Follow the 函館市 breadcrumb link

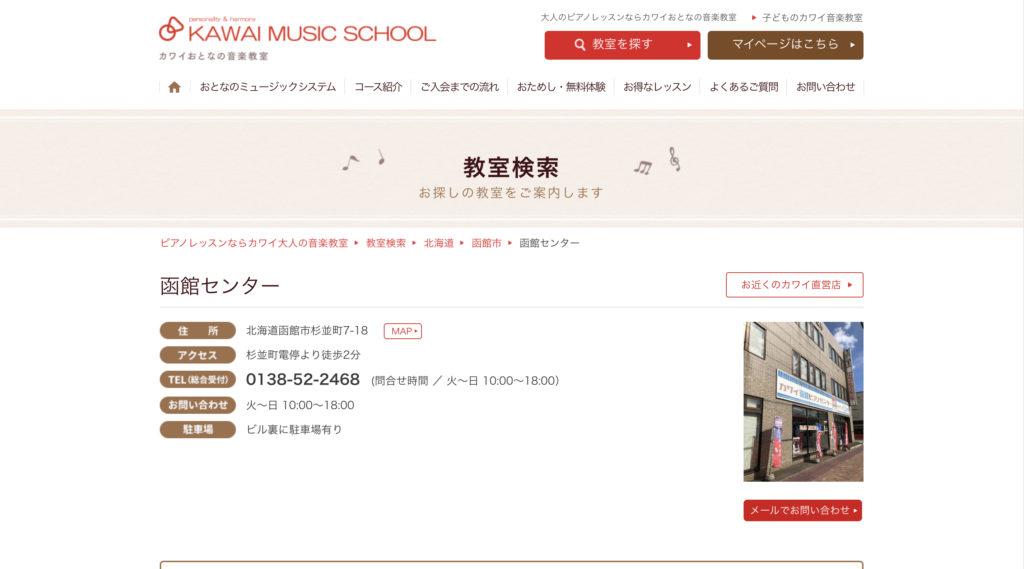486,243
